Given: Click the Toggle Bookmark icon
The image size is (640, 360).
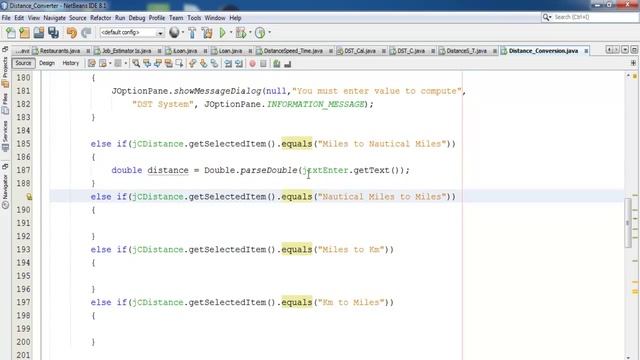Looking at the screenshot, I should click(x=214, y=63).
